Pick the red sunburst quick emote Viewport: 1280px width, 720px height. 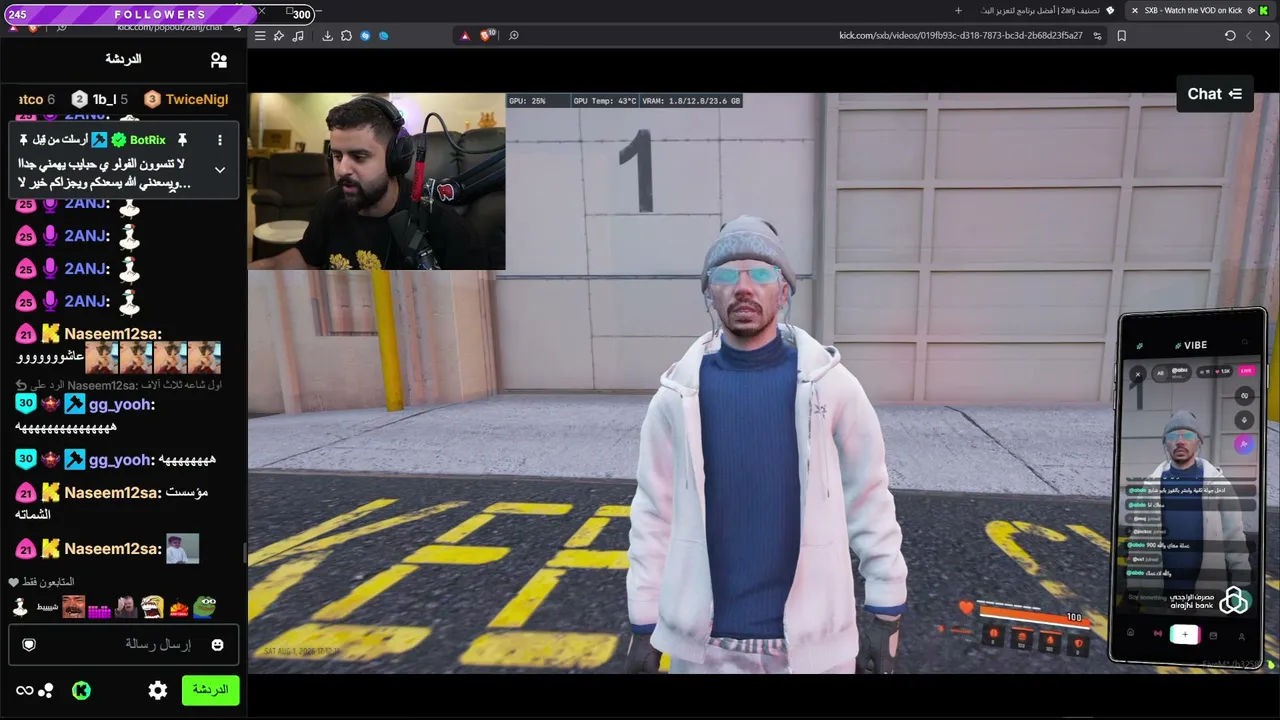(179, 606)
